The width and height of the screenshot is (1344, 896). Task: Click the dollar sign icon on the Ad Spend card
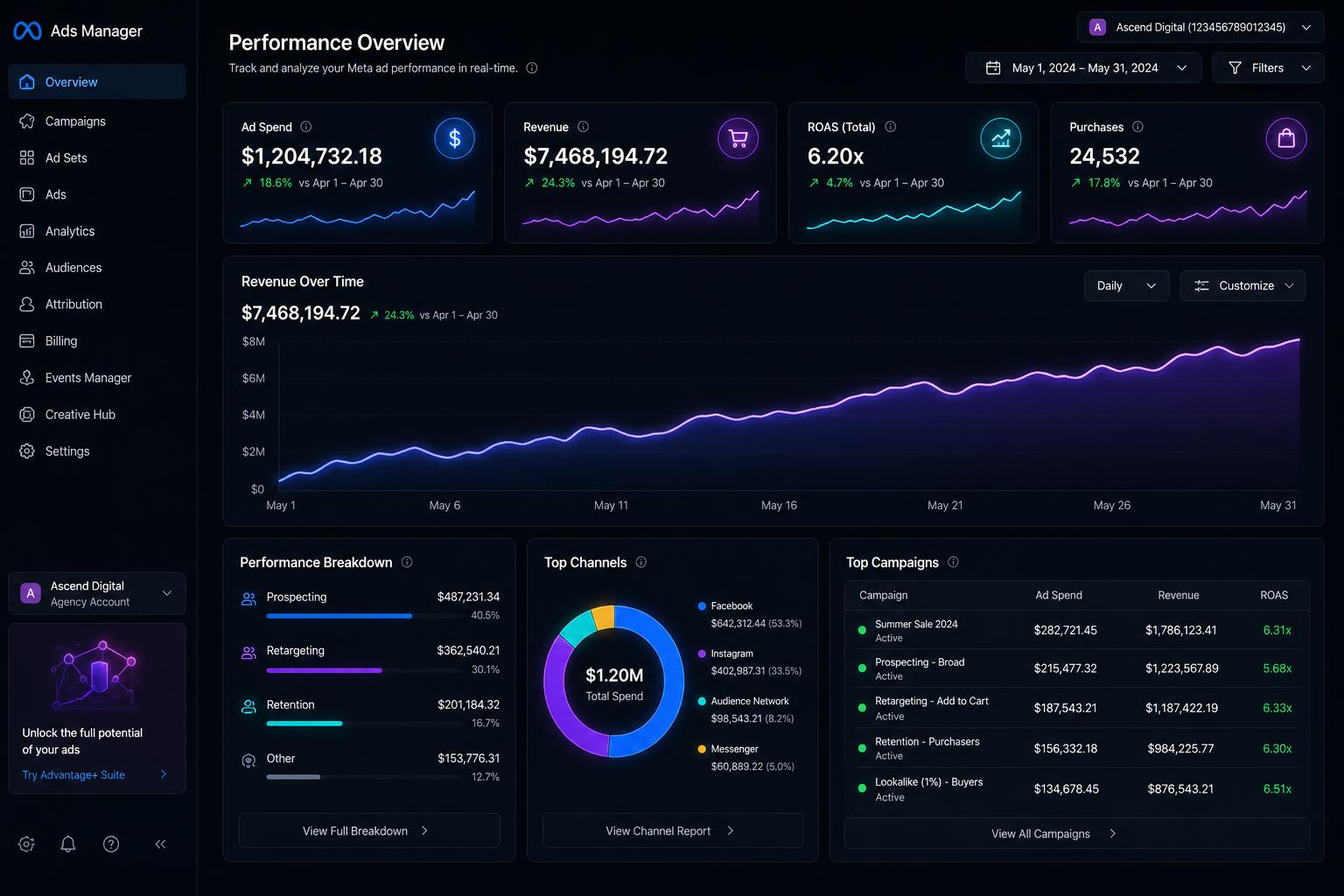454,138
